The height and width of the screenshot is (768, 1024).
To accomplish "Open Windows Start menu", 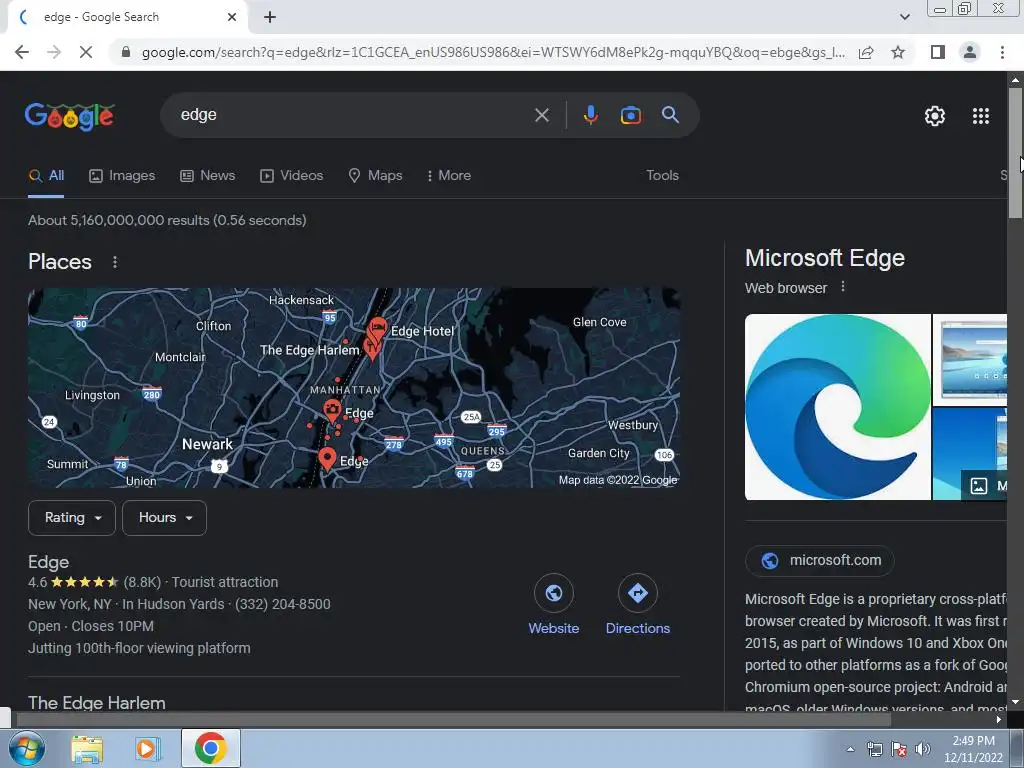I will pyautogui.click(x=26, y=748).
